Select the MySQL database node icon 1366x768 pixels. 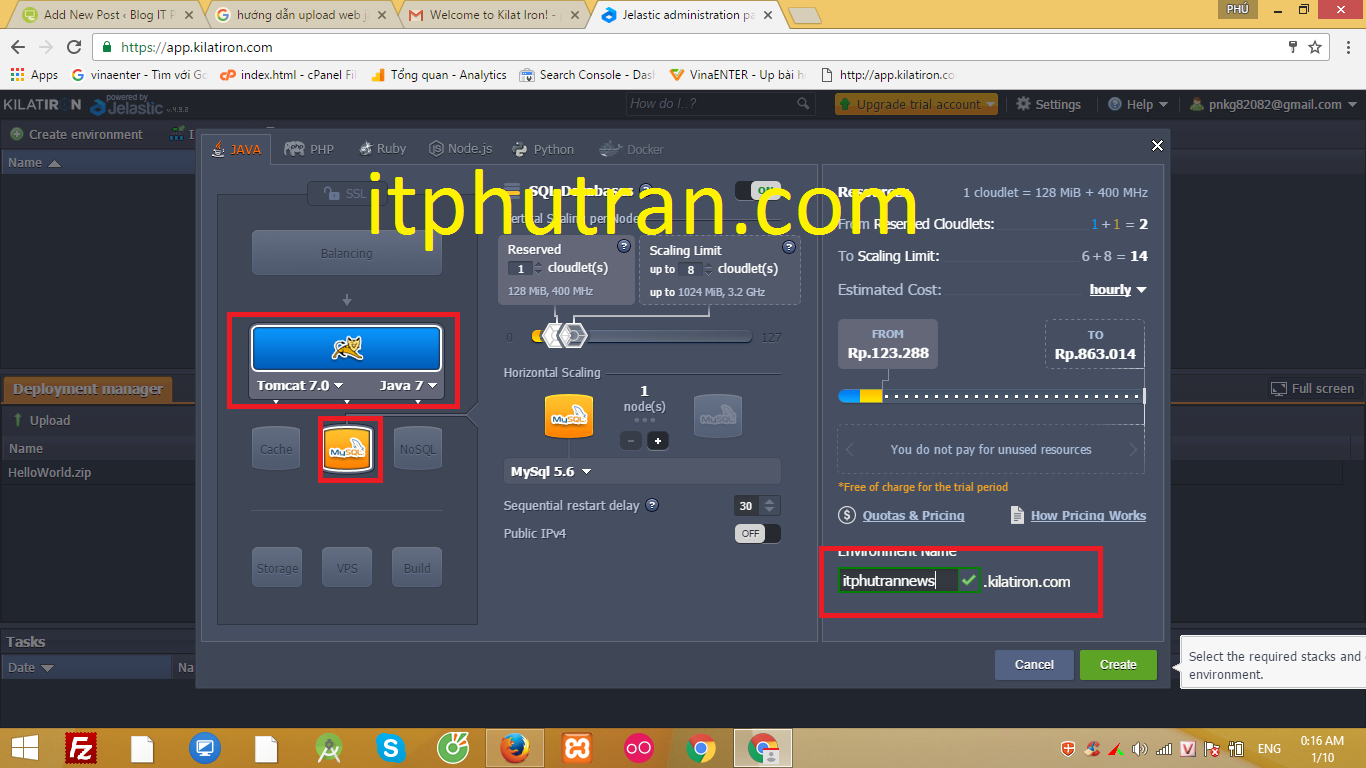point(349,450)
